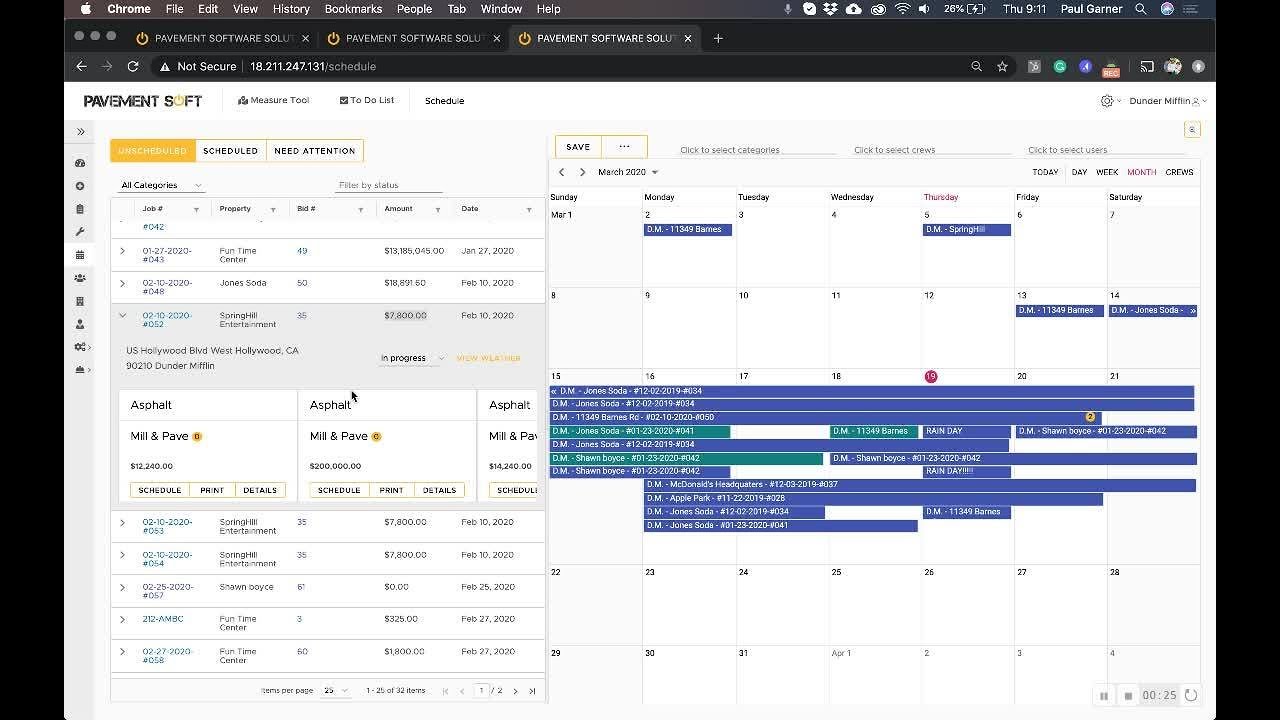This screenshot has height=720, width=1280.
Task: Filter the Date column
Action: click(529, 210)
